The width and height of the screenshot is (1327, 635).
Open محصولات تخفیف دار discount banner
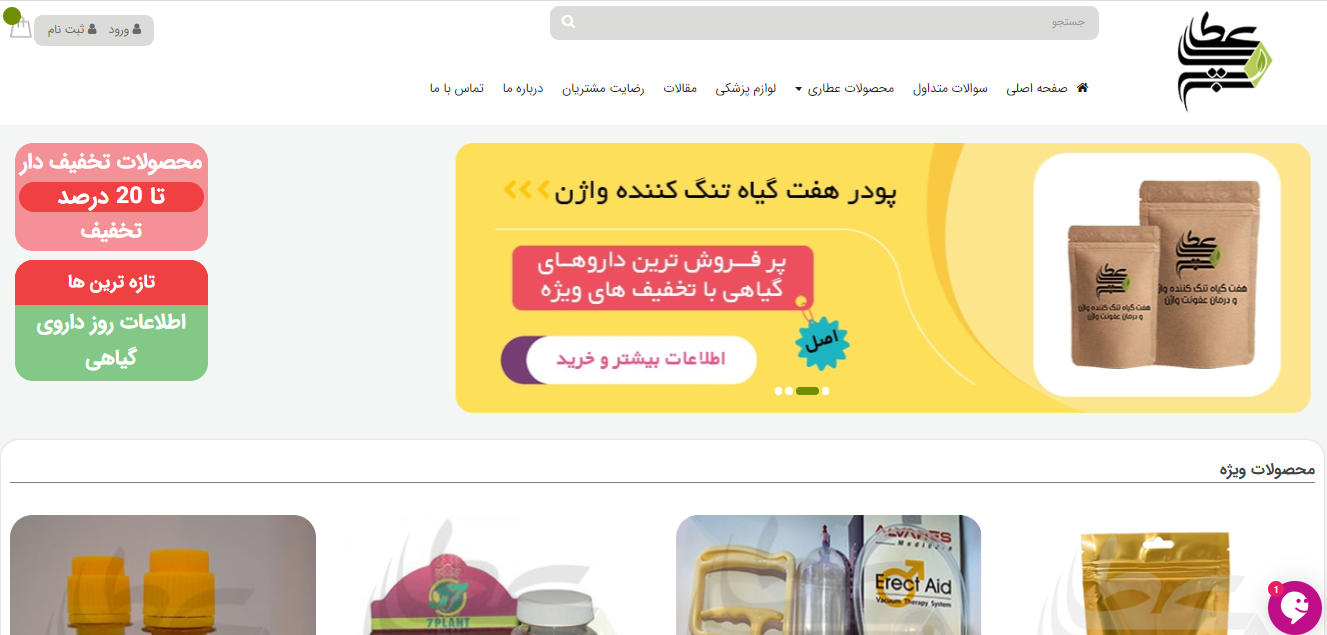coord(111,196)
